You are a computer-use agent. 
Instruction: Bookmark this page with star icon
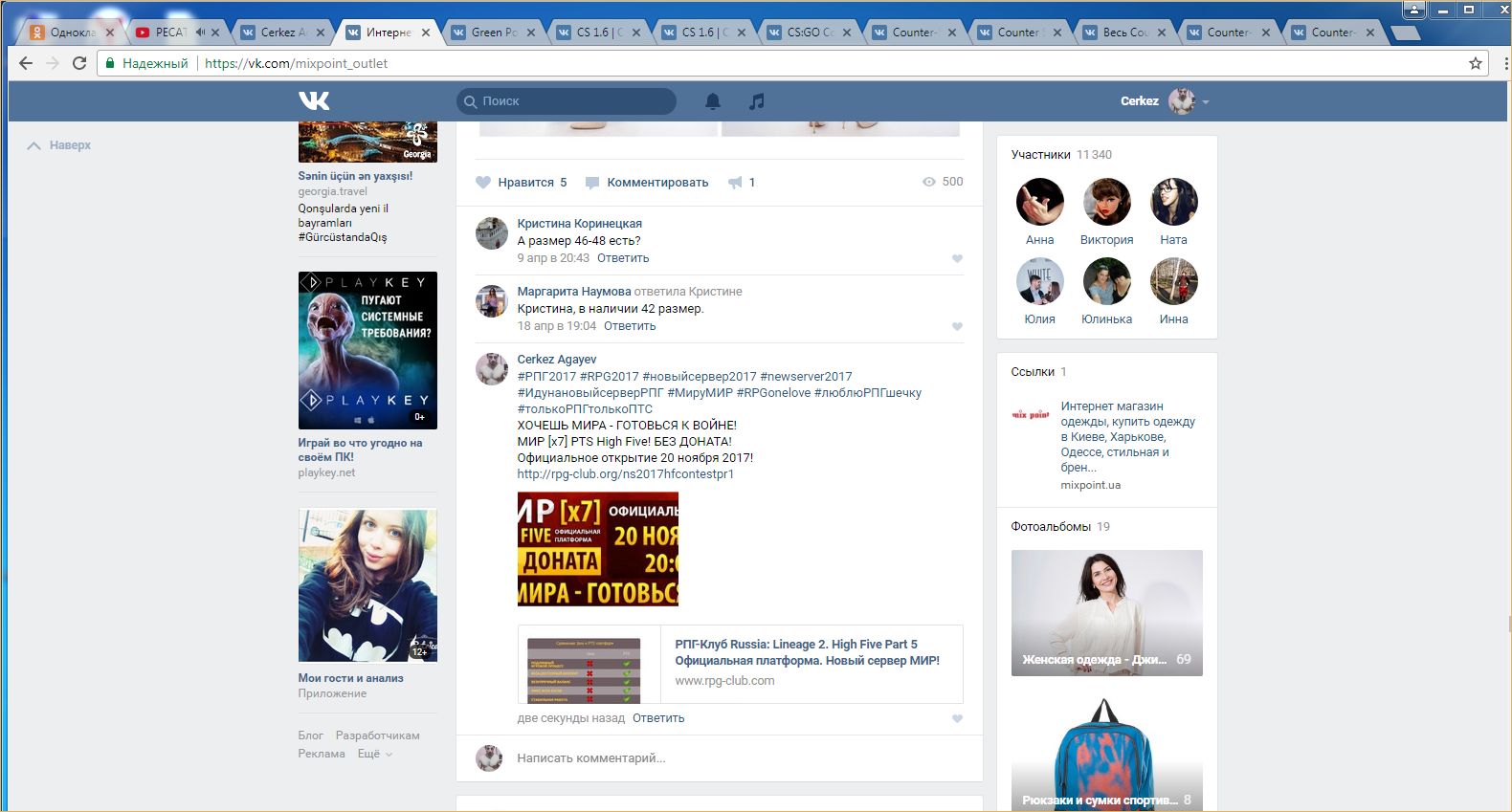point(1475,63)
